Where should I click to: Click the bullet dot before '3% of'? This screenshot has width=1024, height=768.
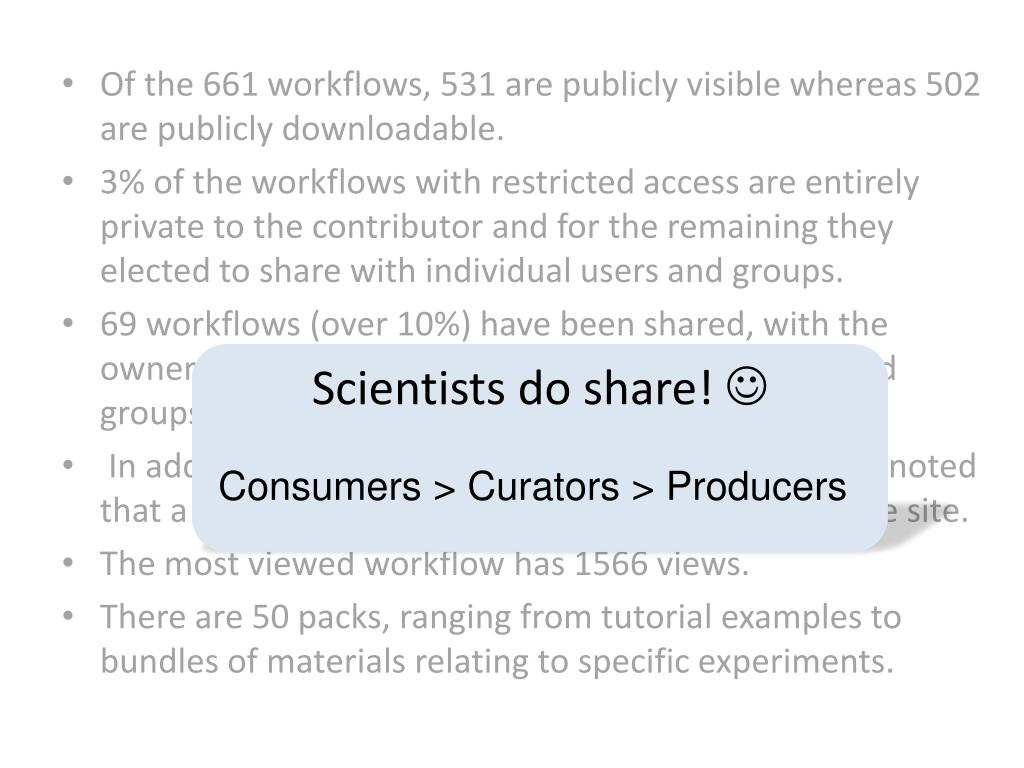69,181
